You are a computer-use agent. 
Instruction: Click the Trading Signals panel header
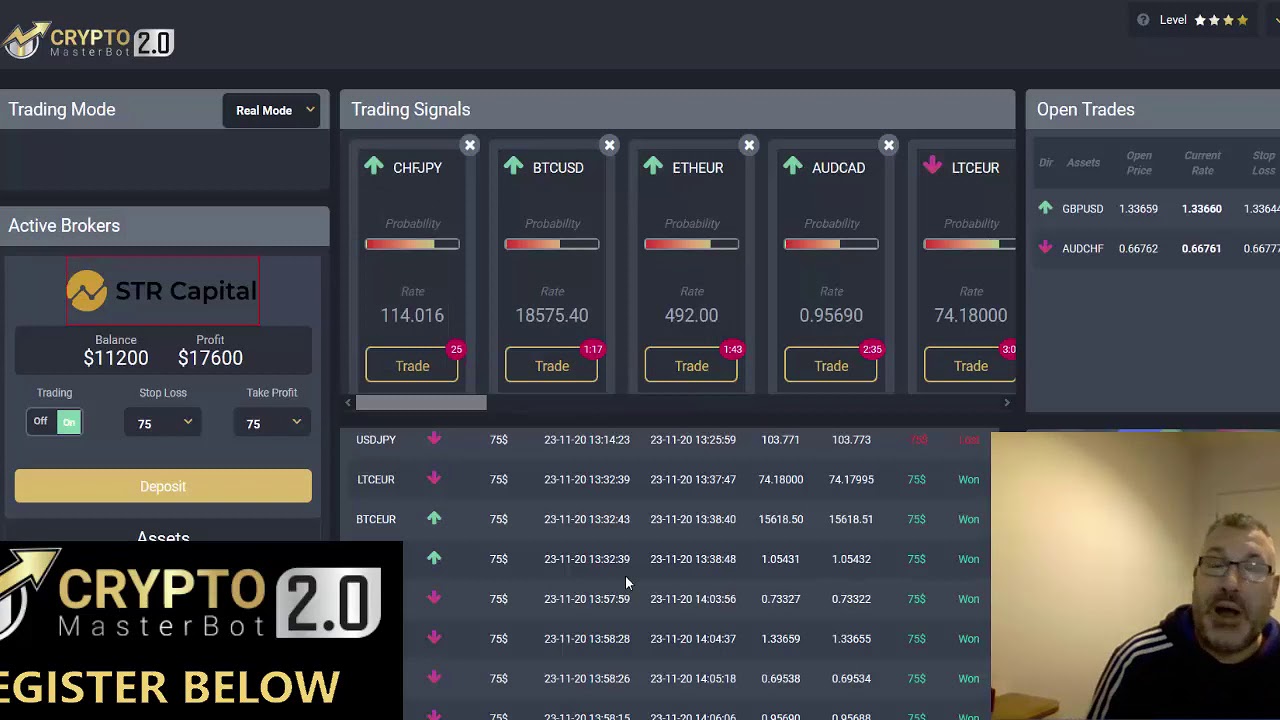point(677,110)
